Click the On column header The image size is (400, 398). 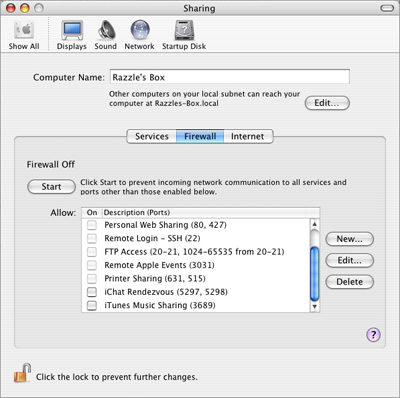click(92, 213)
